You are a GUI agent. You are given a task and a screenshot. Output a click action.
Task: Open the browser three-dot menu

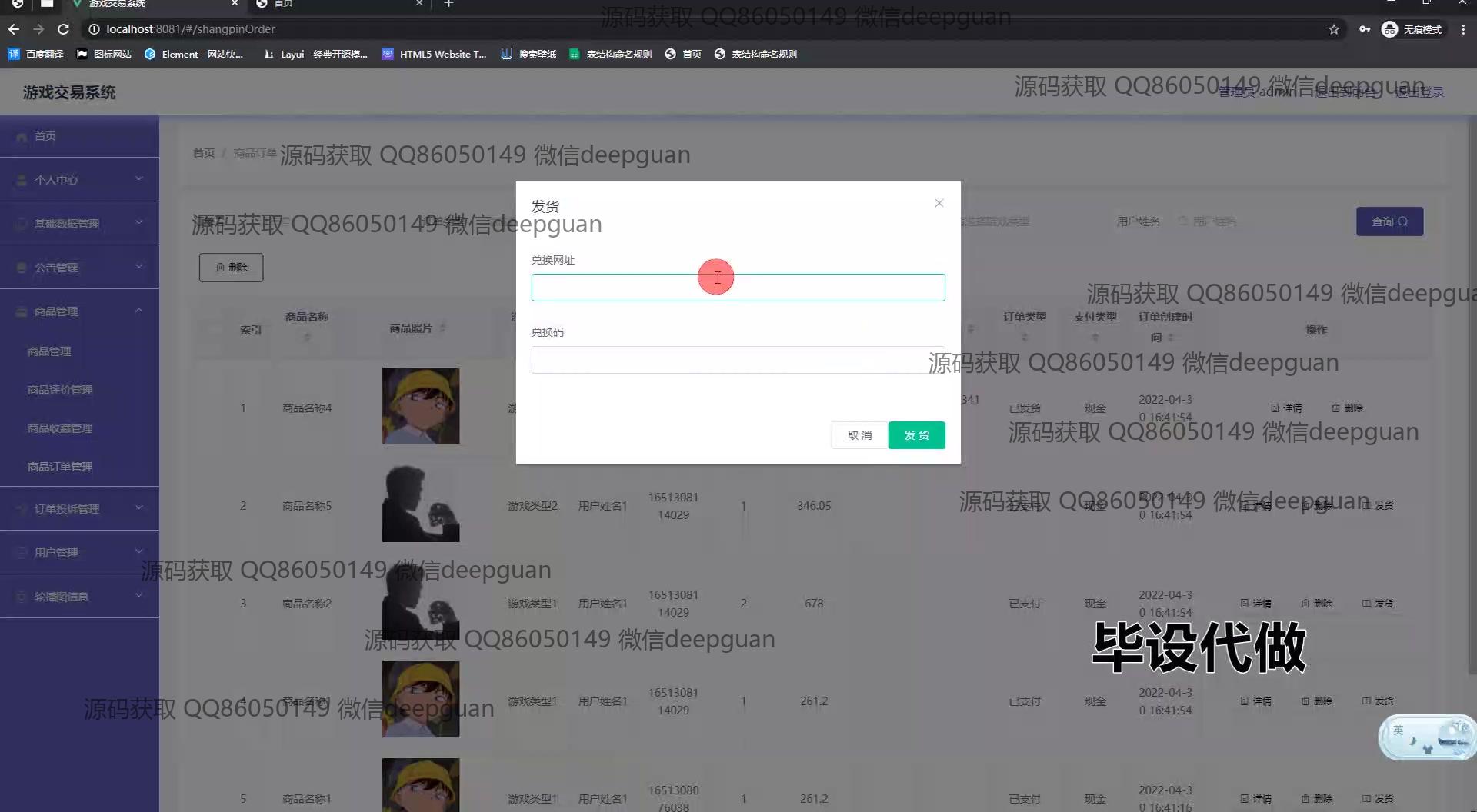pyautogui.click(x=1463, y=29)
